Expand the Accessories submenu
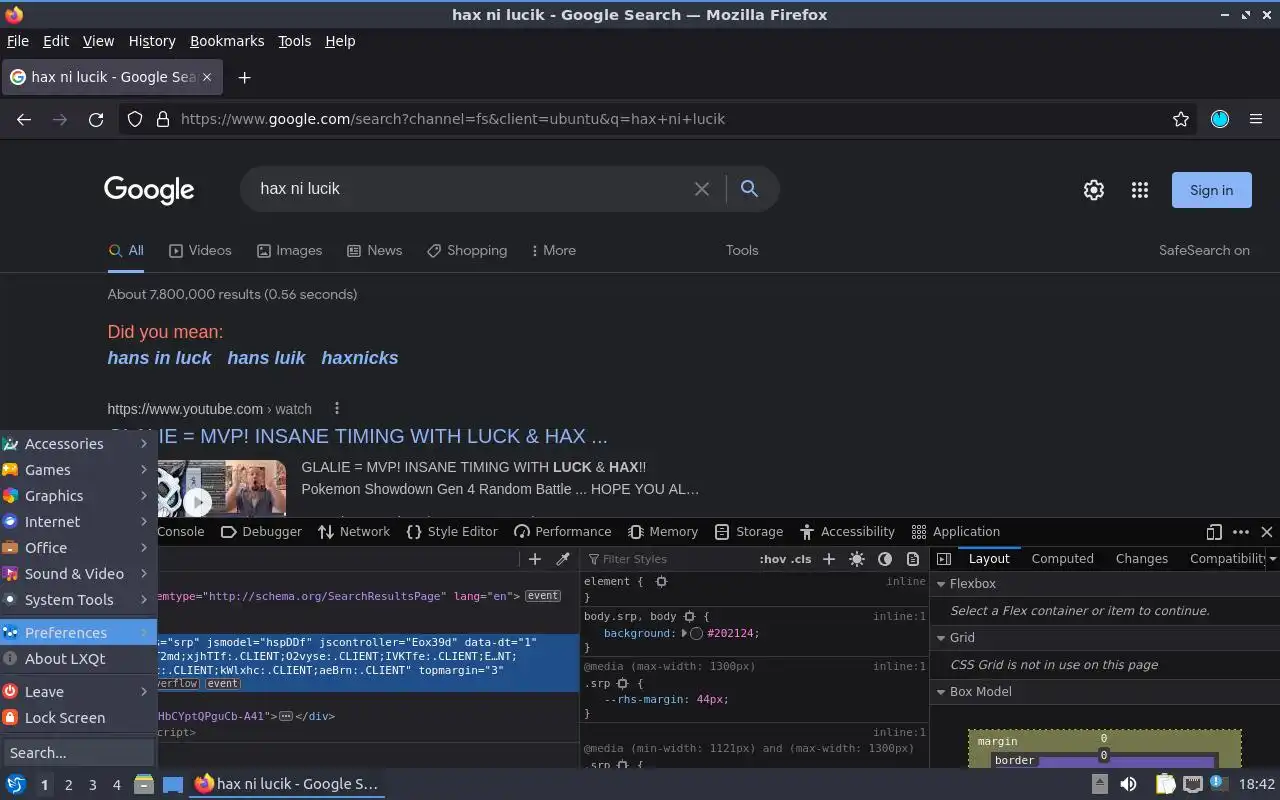The height and width of the screenshot is (800, 1280). point(78,444)
